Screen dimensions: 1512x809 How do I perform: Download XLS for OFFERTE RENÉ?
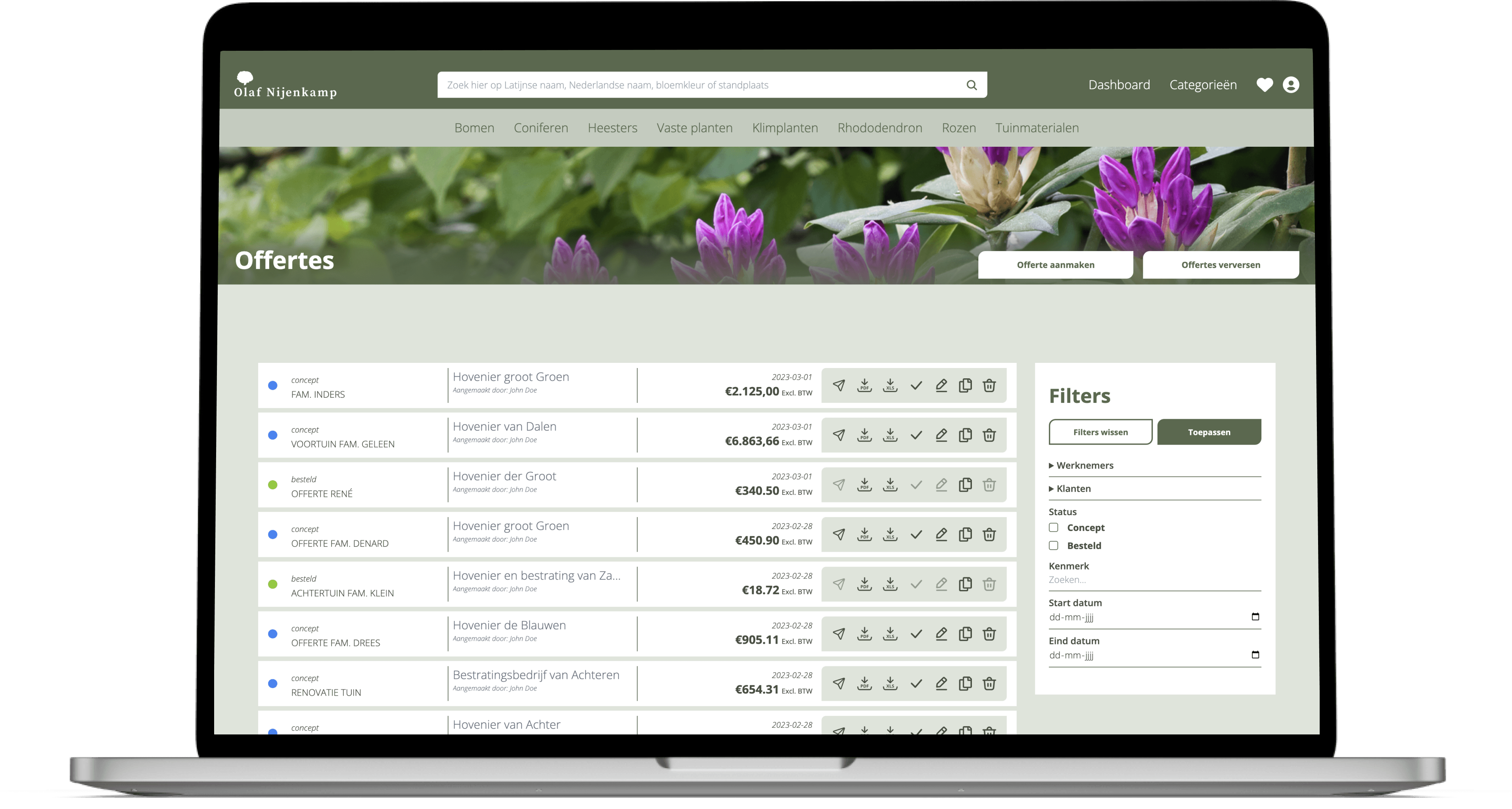click(890, 485)
